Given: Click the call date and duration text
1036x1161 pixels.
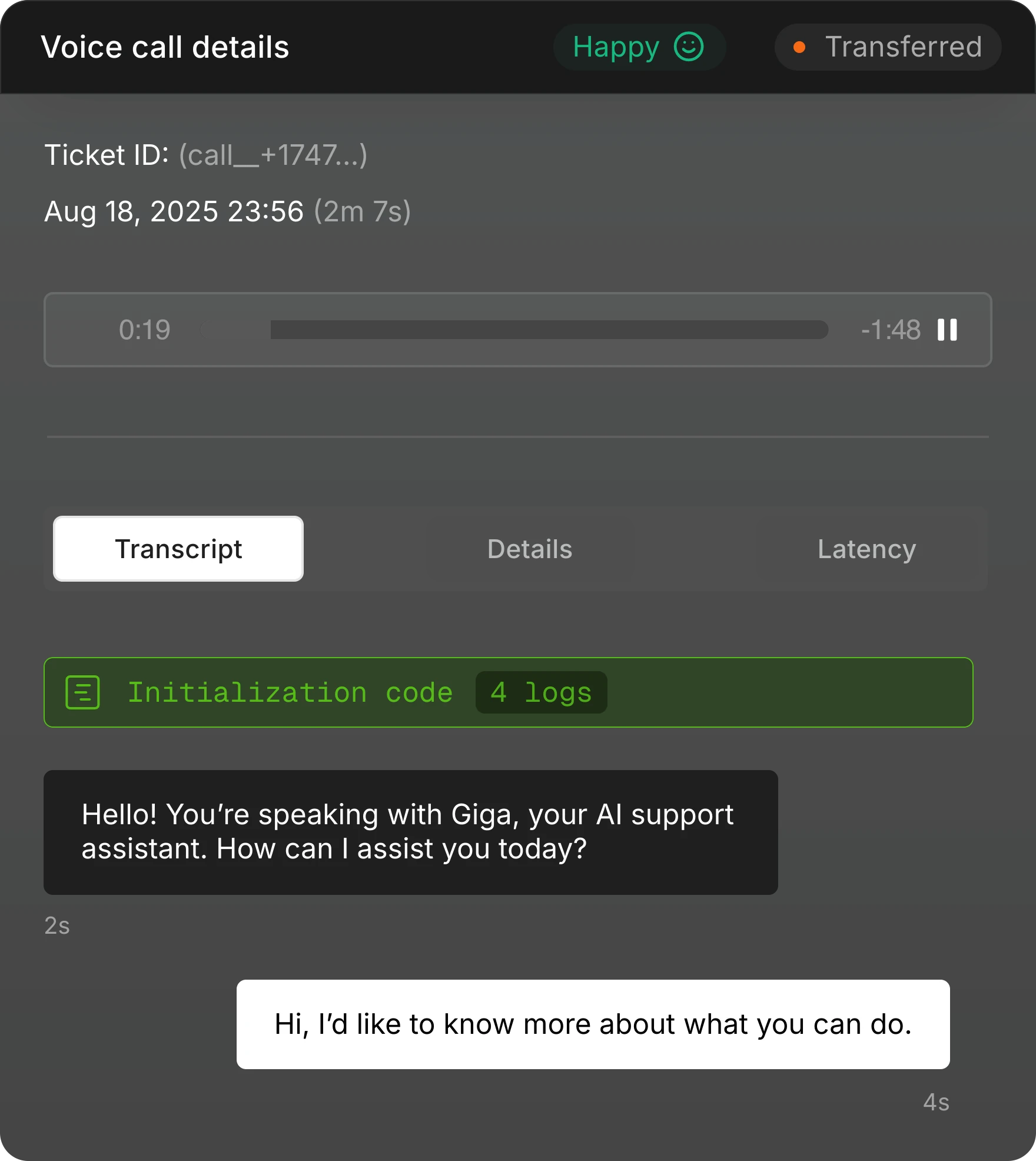Looking at the screenshot, I should click(x=228, y=211).
